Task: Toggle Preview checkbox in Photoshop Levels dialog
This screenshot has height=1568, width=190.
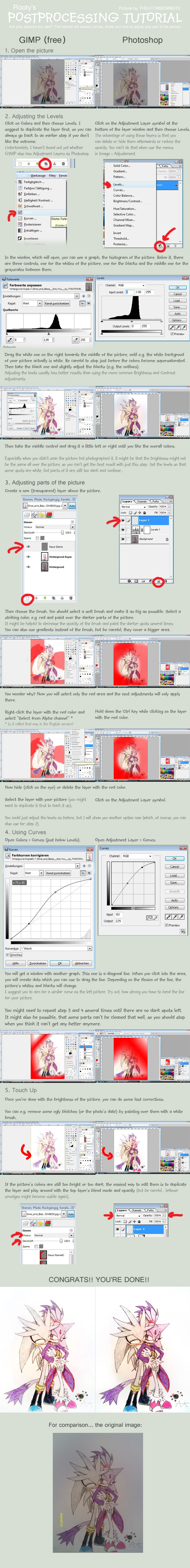Action: click(x=172, y=334)
